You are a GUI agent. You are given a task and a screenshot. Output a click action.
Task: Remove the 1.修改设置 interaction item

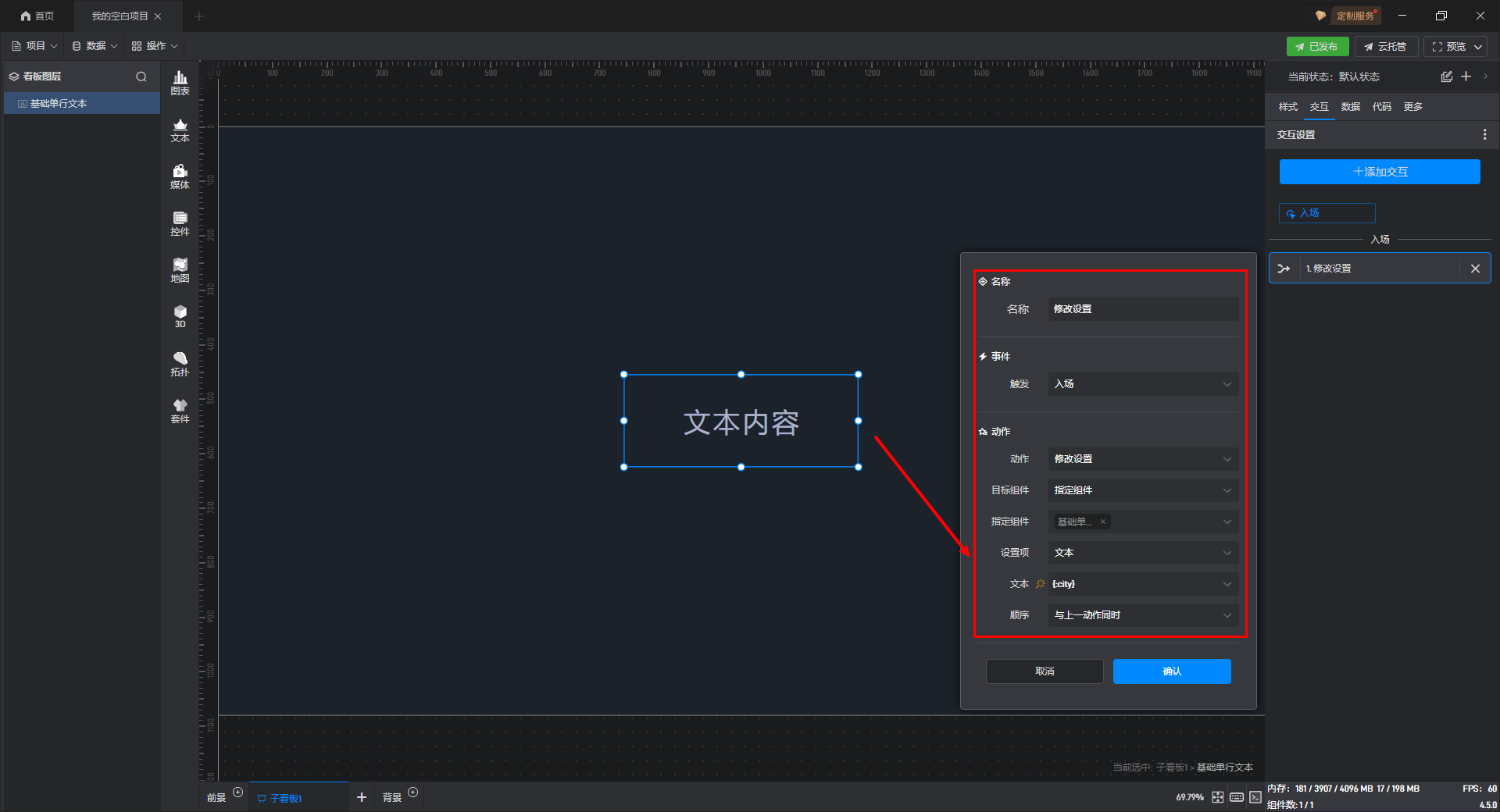click(1475, 269)
